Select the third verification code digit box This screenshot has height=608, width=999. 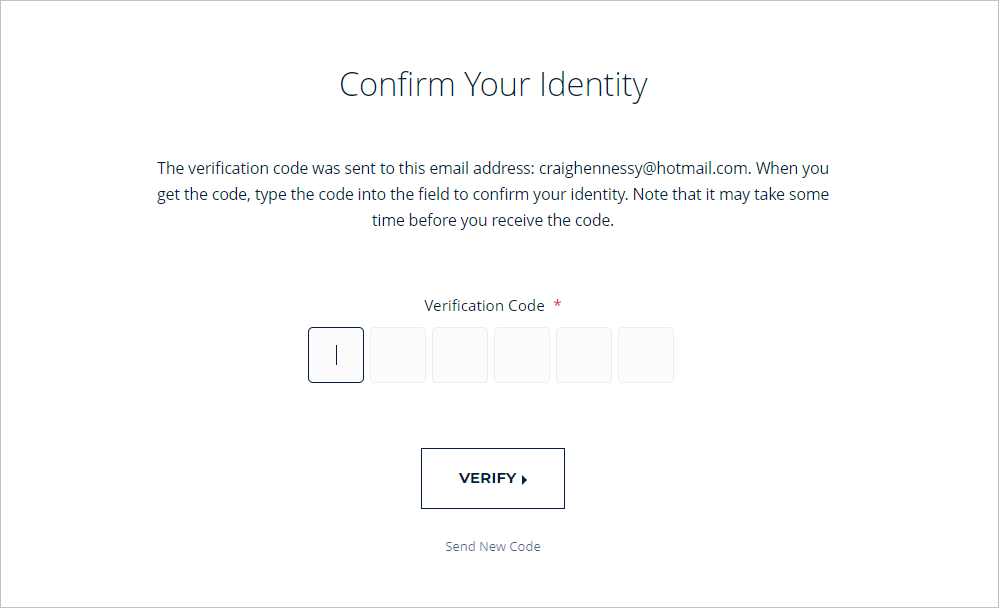(x=460, y=355)
